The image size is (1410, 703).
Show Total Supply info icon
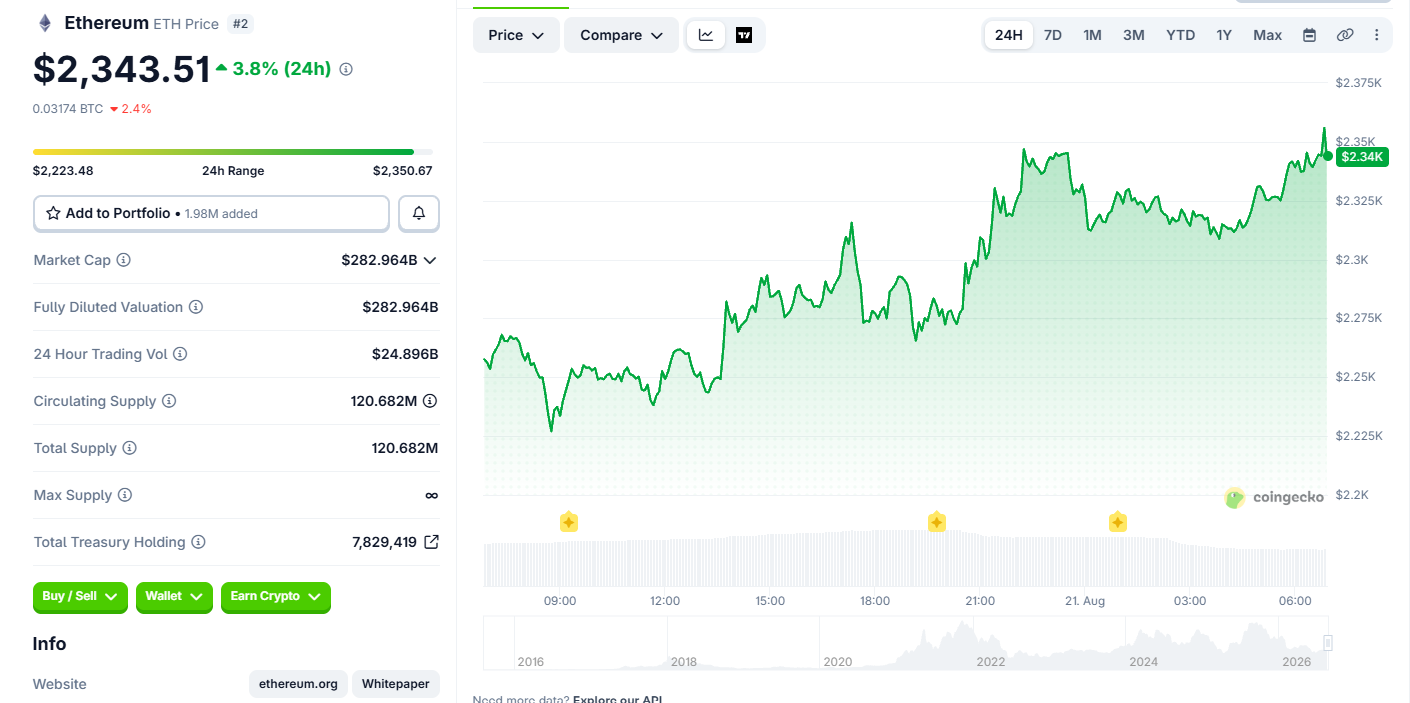point(129,448)
